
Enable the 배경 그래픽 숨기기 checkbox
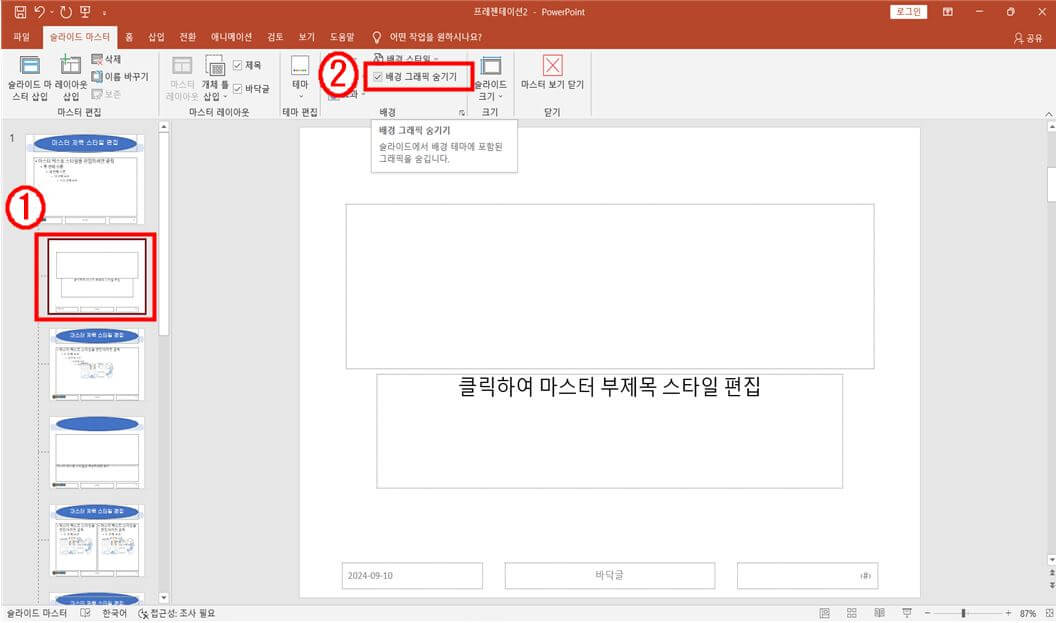point(377,76)
